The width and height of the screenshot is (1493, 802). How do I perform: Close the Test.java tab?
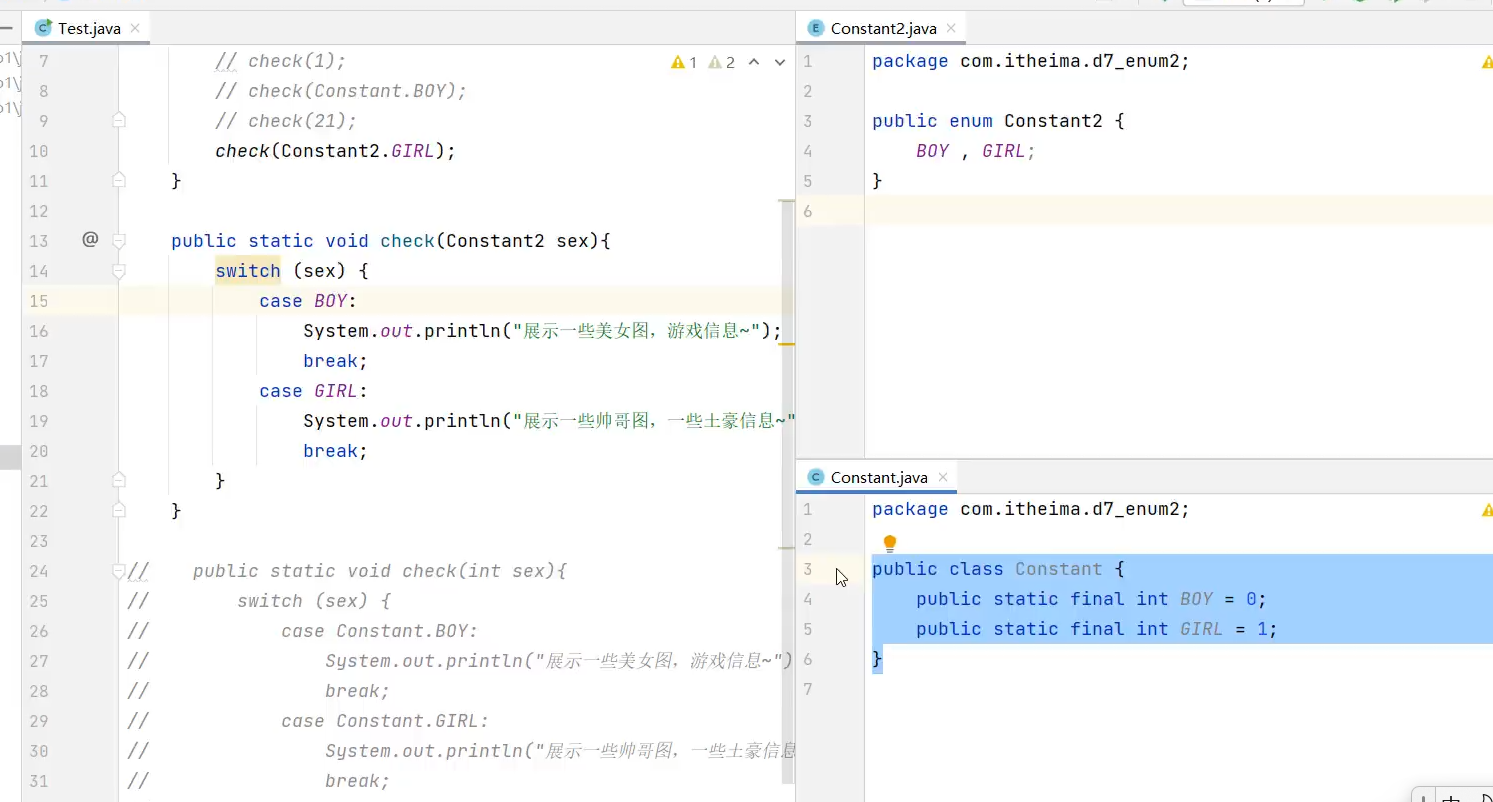coord(135,28)
